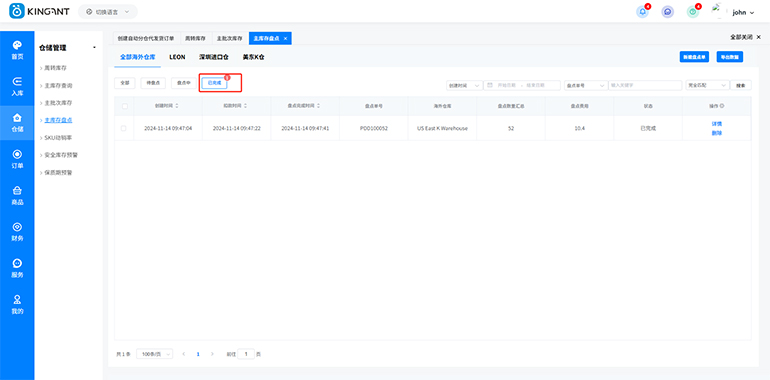Open the 100条/页 page size dropdown
Image resolution: width=770 pixels, height=380 pixels.
point(154,353)
